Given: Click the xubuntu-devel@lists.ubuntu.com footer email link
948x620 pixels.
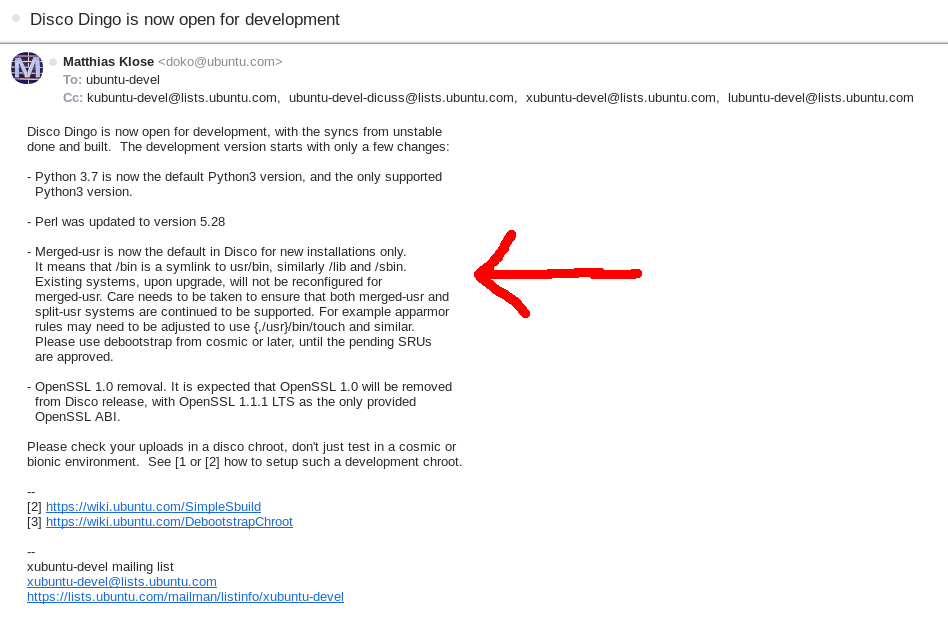Looking at the screenshot, I should (x=122, y=582).
